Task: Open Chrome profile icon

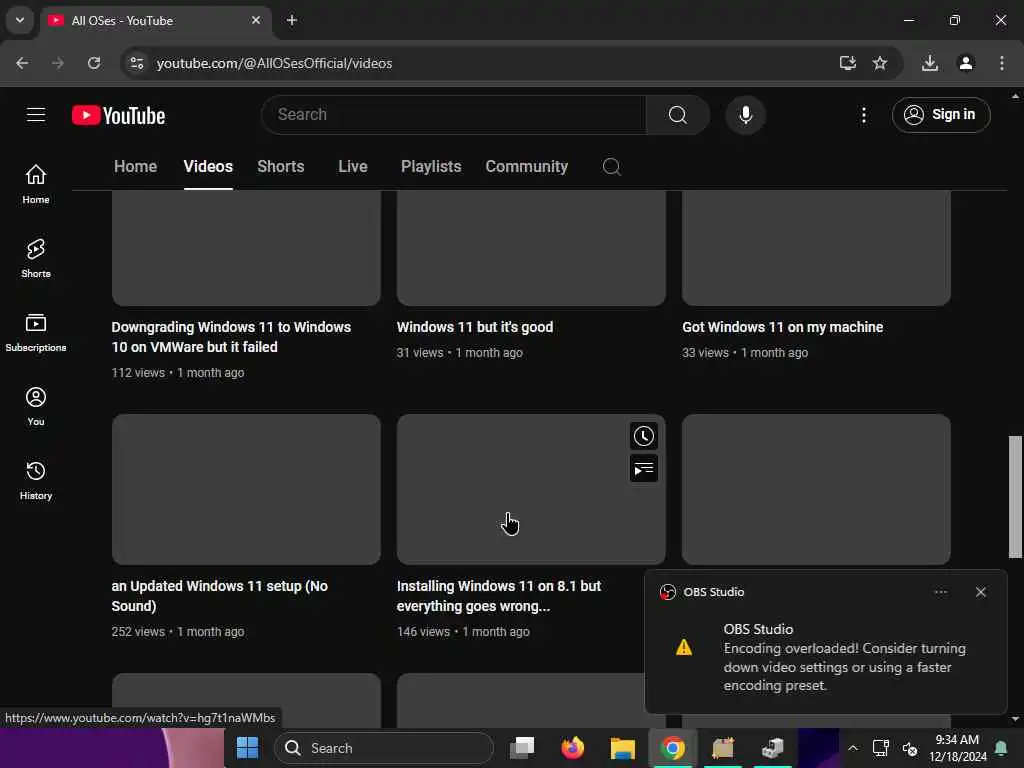Action: [966, 63]
